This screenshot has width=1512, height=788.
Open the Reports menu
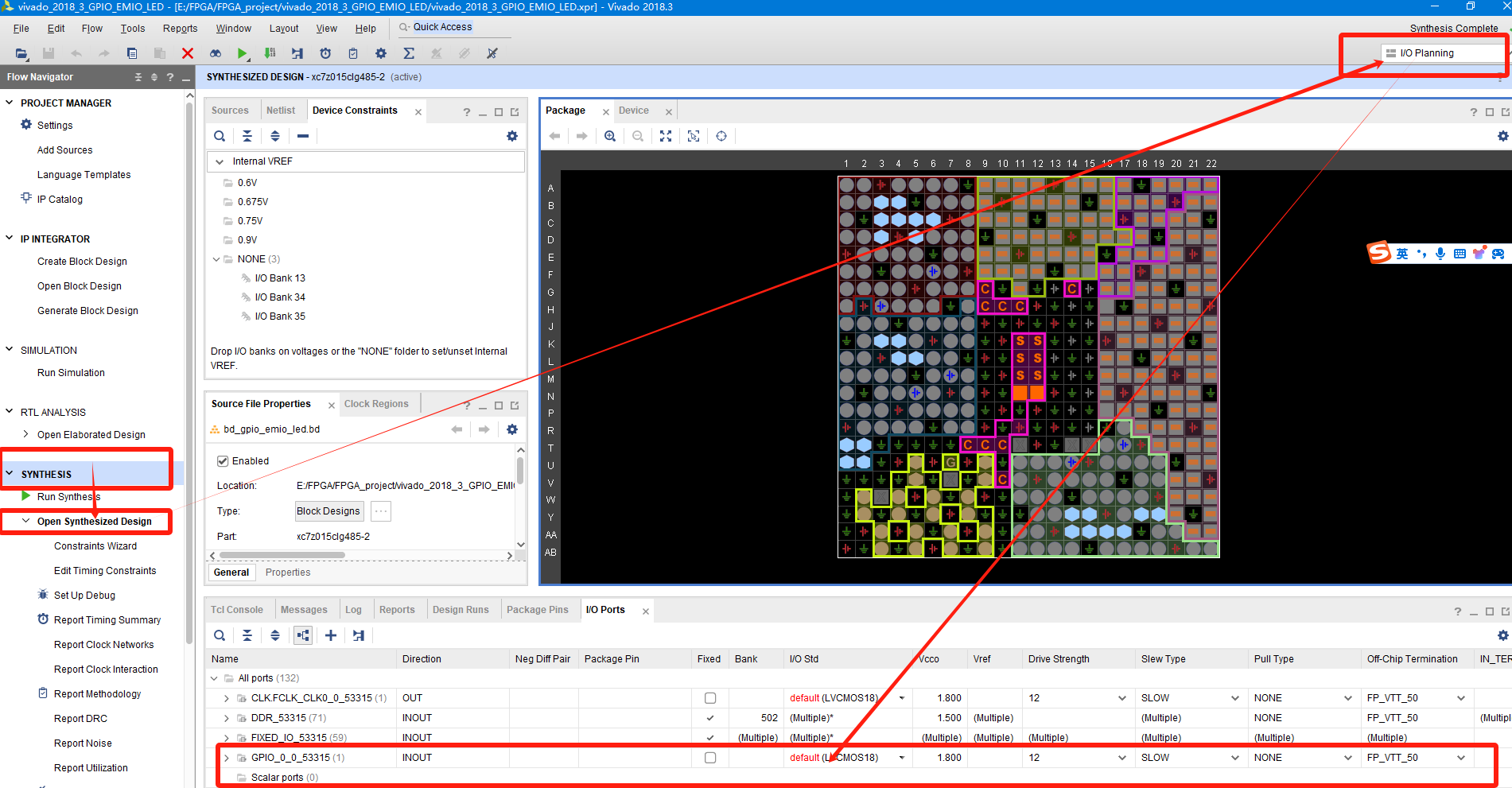[180, 29]
